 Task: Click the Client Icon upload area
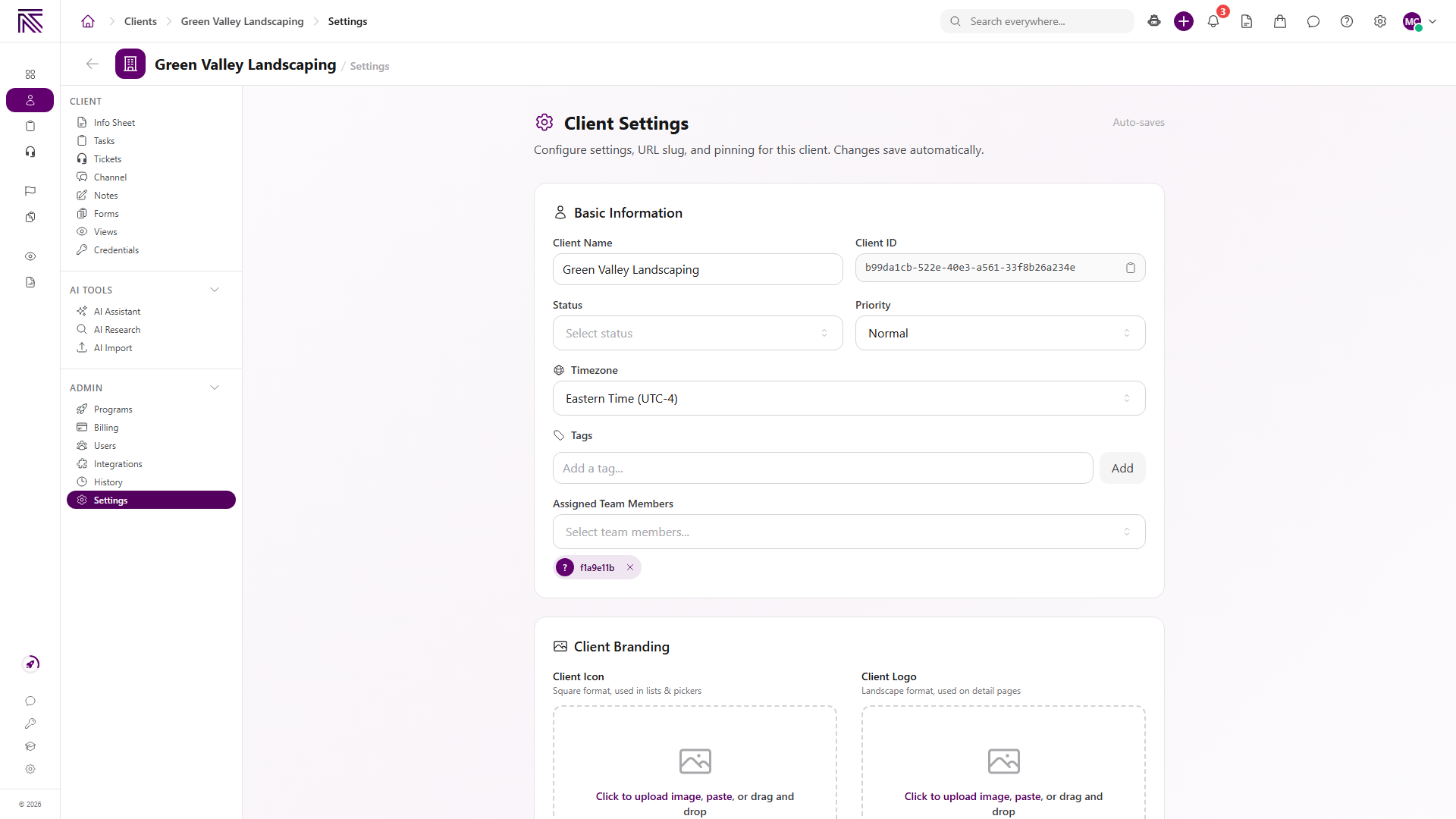(695, 762)
